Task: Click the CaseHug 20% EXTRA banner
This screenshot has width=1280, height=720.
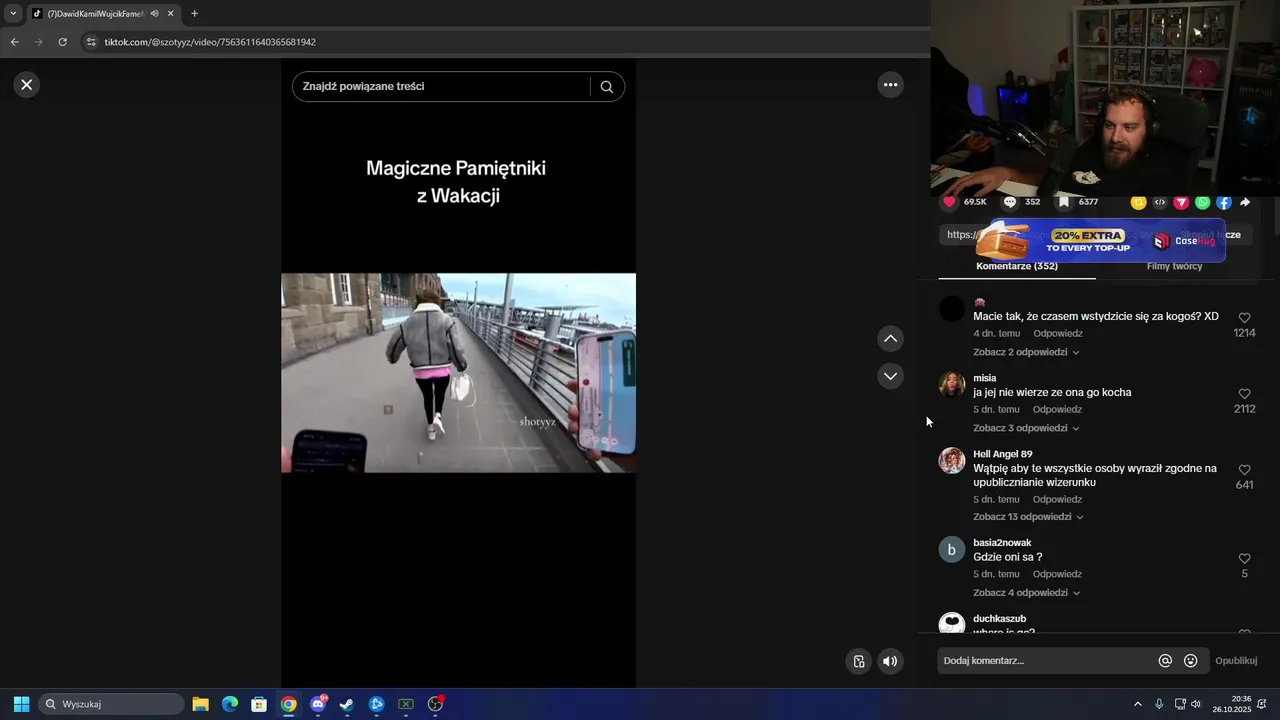Action: click(1100, 240)
